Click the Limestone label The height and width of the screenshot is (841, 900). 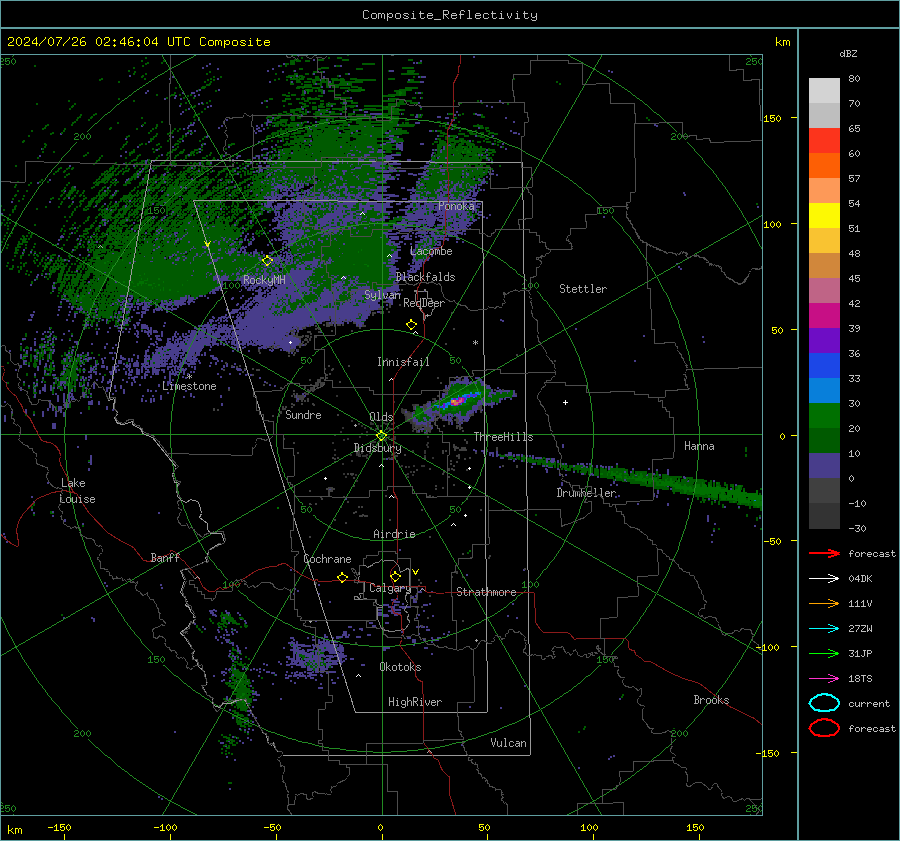point(189,386)
